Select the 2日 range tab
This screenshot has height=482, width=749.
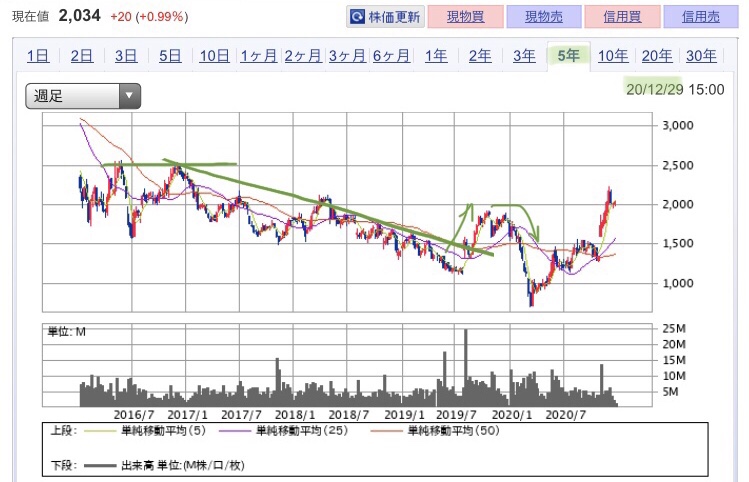(83, 56)
